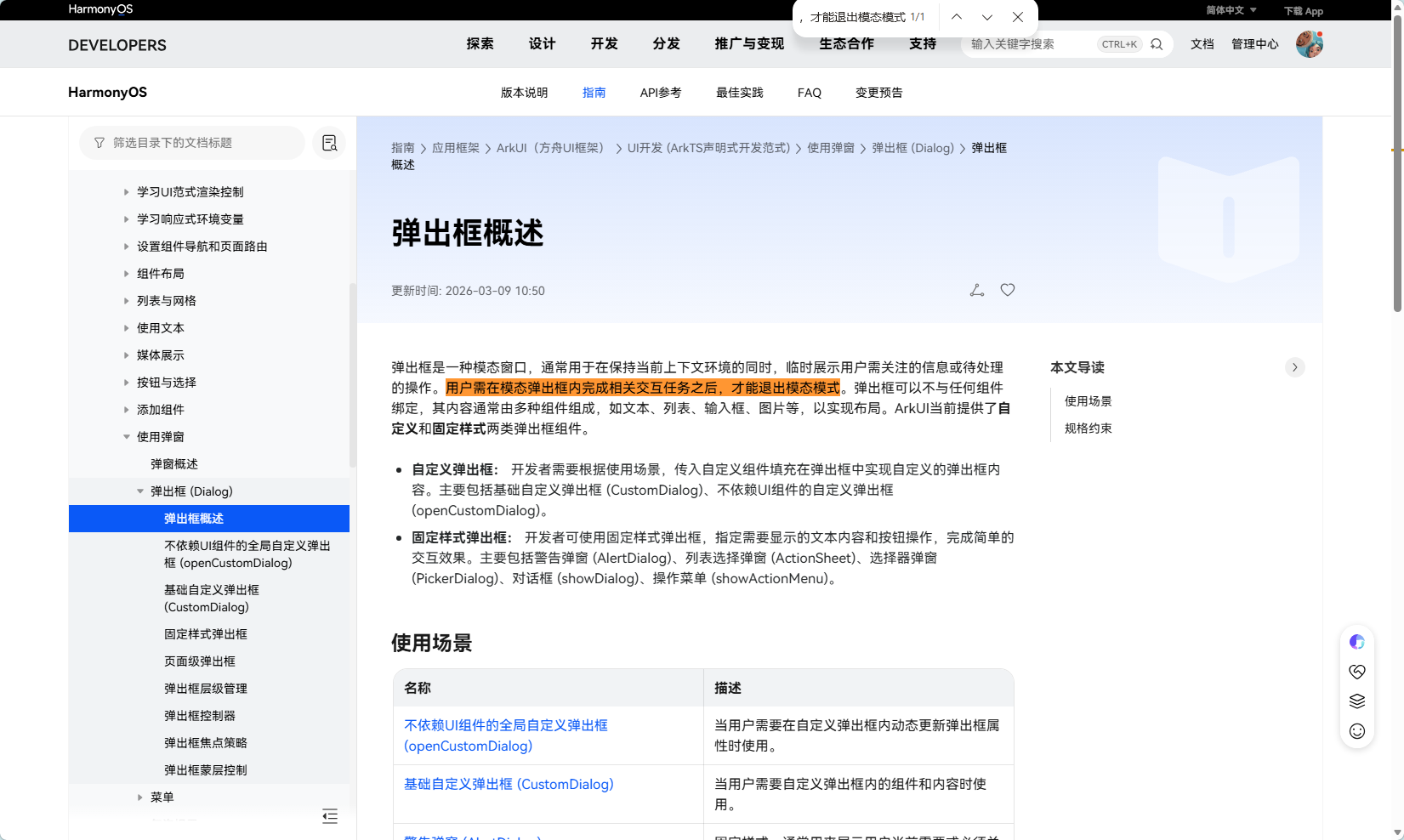Open the 探索 top menu
The image size is (1404, 840).
(480, 44)
